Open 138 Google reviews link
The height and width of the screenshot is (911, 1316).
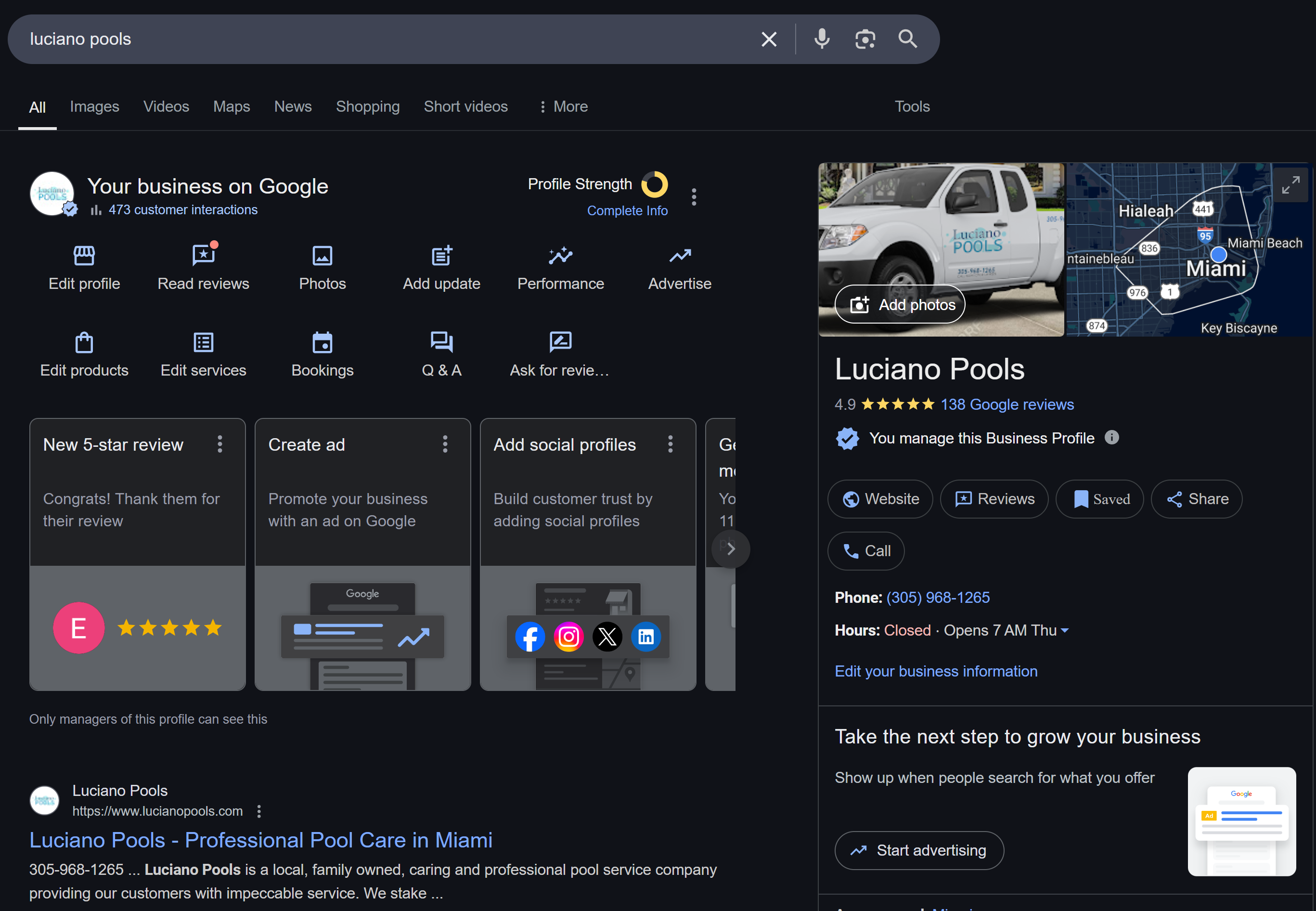(1007, 404)
